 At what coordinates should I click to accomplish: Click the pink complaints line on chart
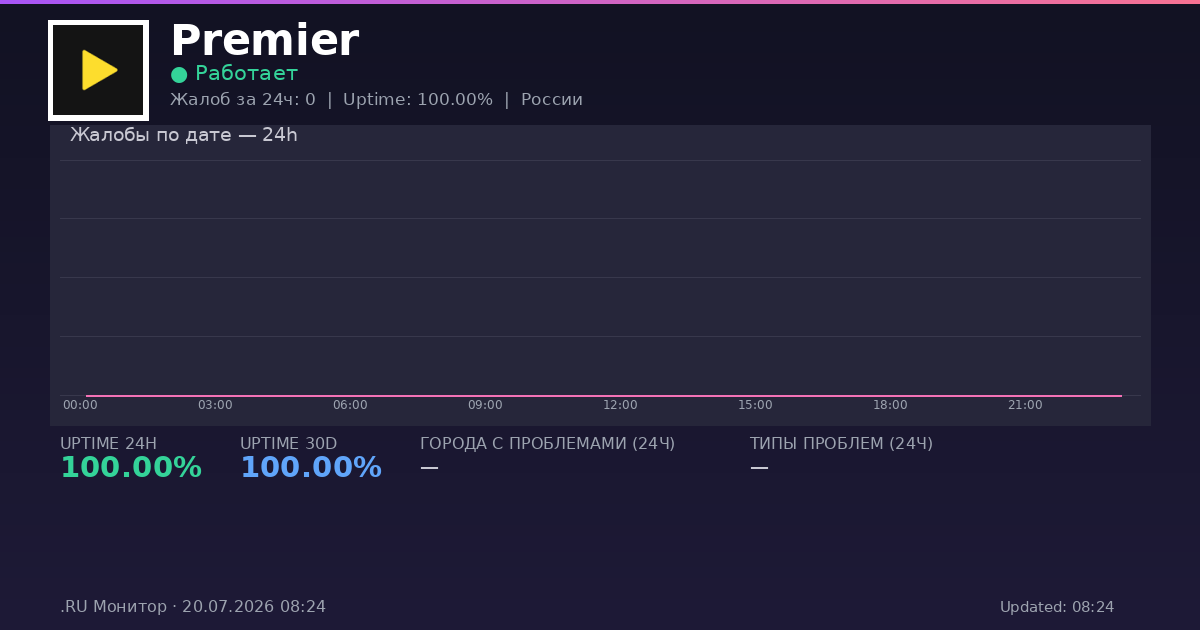click(604, 396)
